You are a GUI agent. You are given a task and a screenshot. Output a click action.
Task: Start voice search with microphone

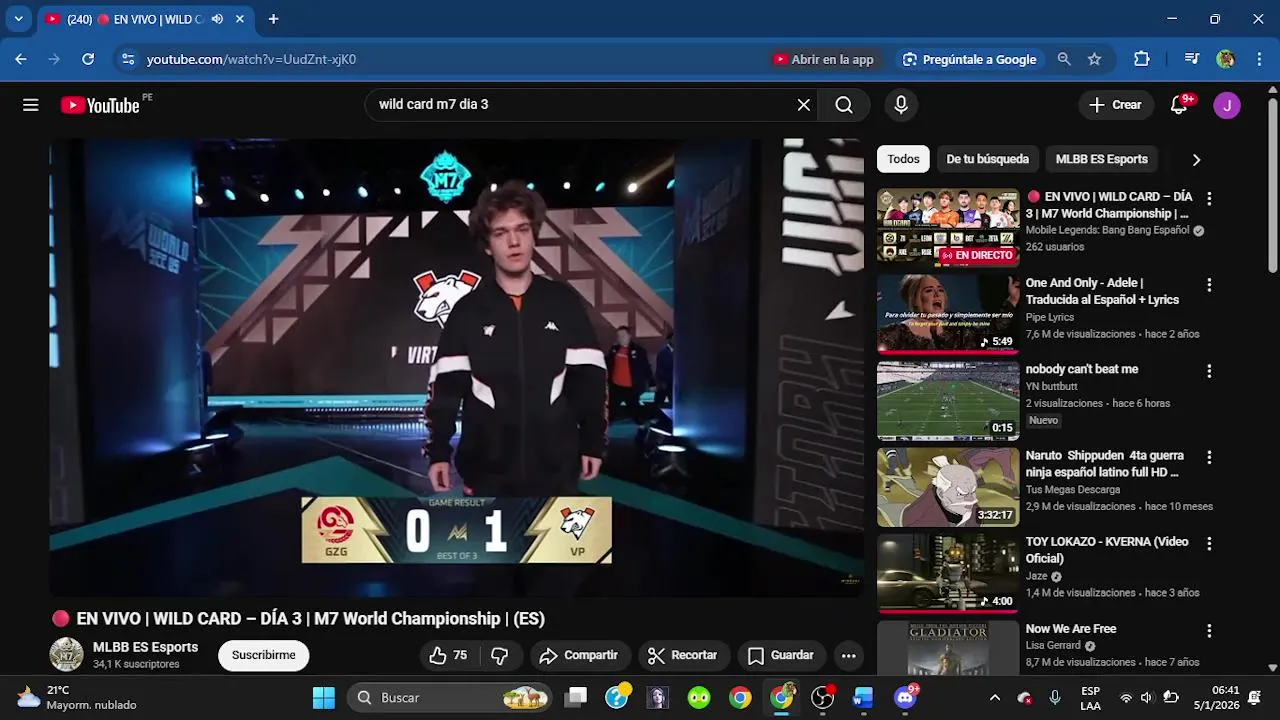click(901, 105)
